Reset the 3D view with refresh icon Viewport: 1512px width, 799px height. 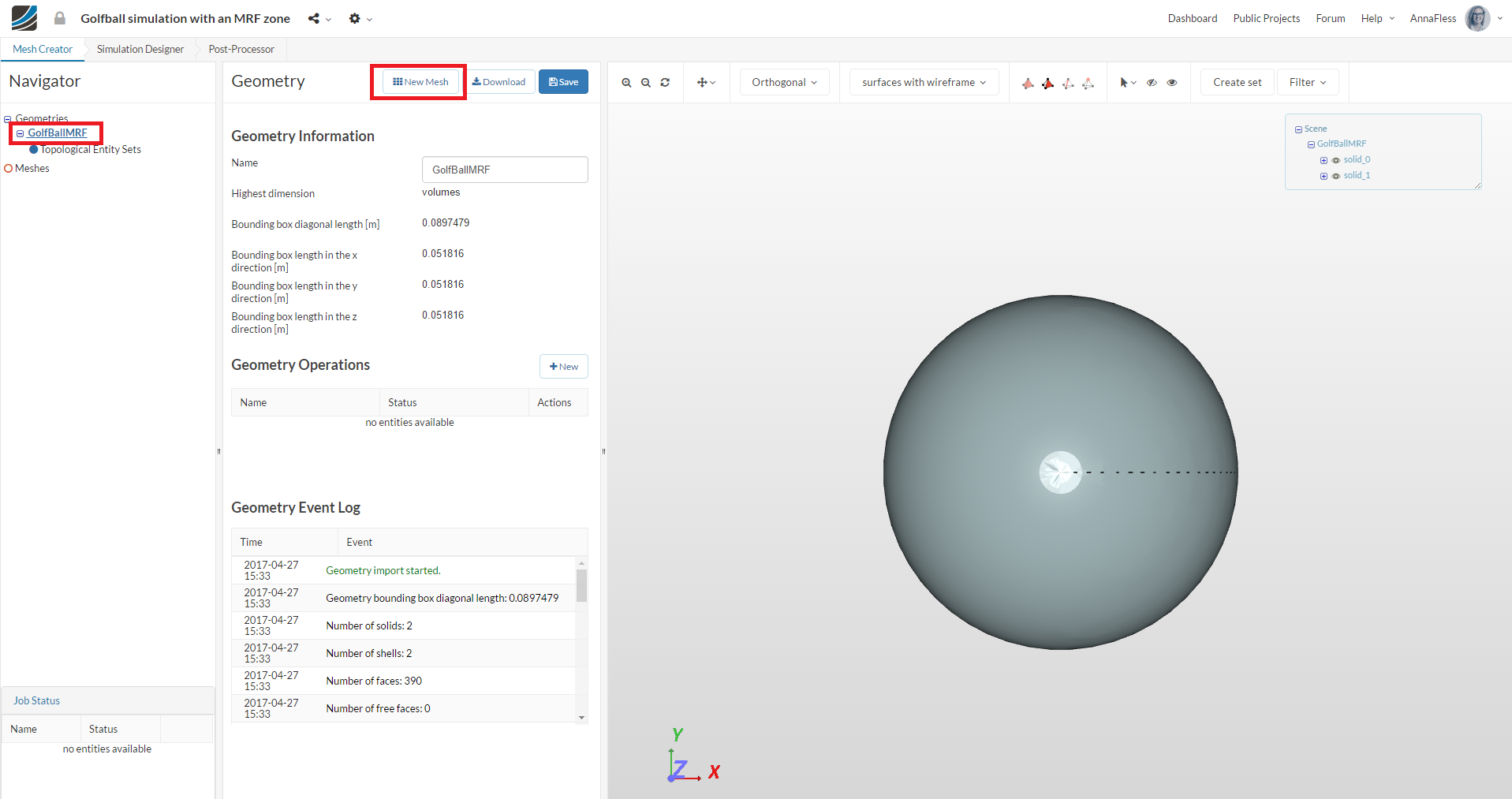click(x=665, y=83)
